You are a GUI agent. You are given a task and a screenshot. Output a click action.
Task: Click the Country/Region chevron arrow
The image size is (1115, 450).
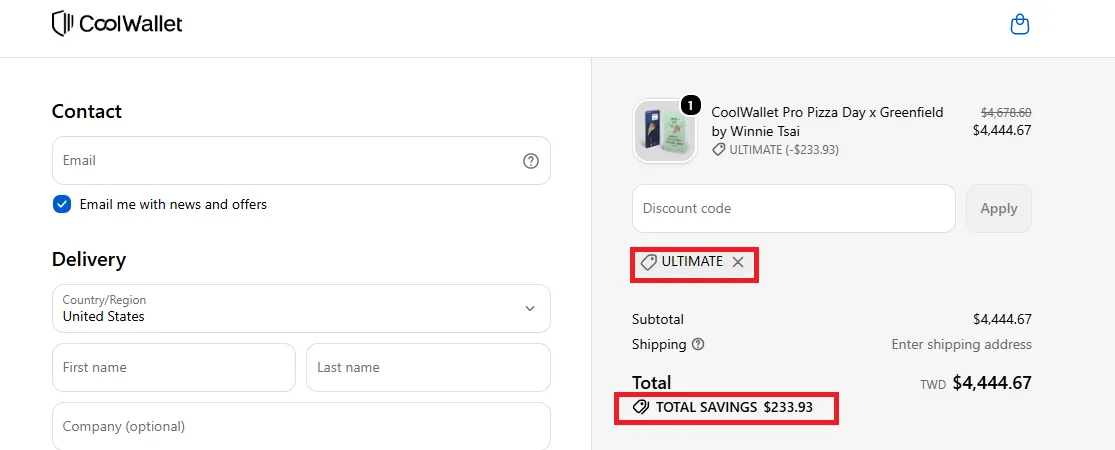point(530,309)
